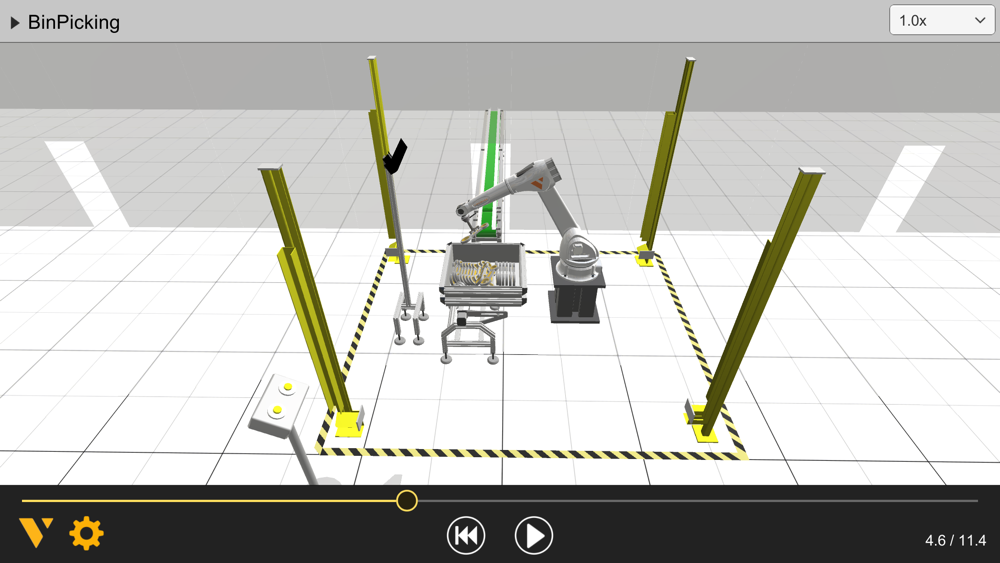Click the unplayed part of the timeline track
Screen dimensions: 1000x563
(698, 501)
